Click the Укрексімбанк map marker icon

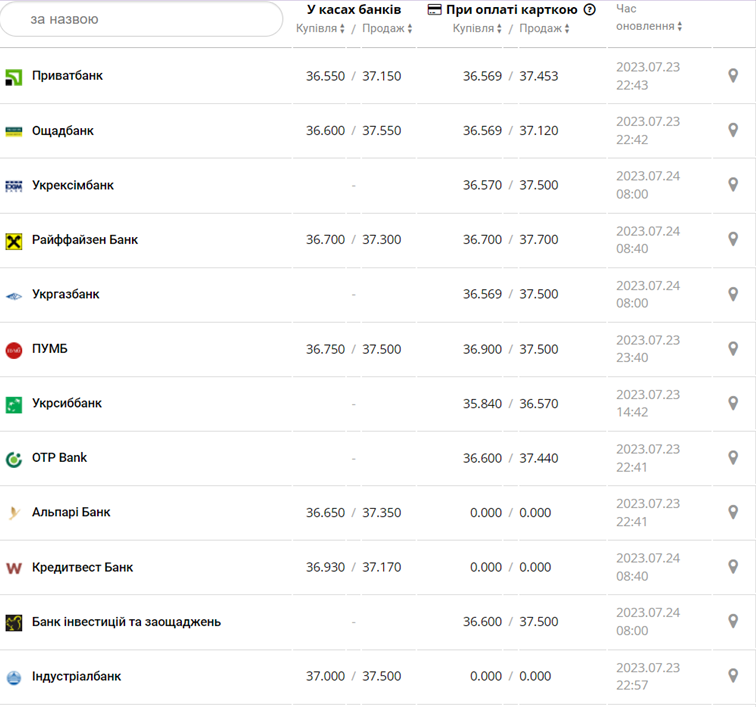tap(733, 185)
